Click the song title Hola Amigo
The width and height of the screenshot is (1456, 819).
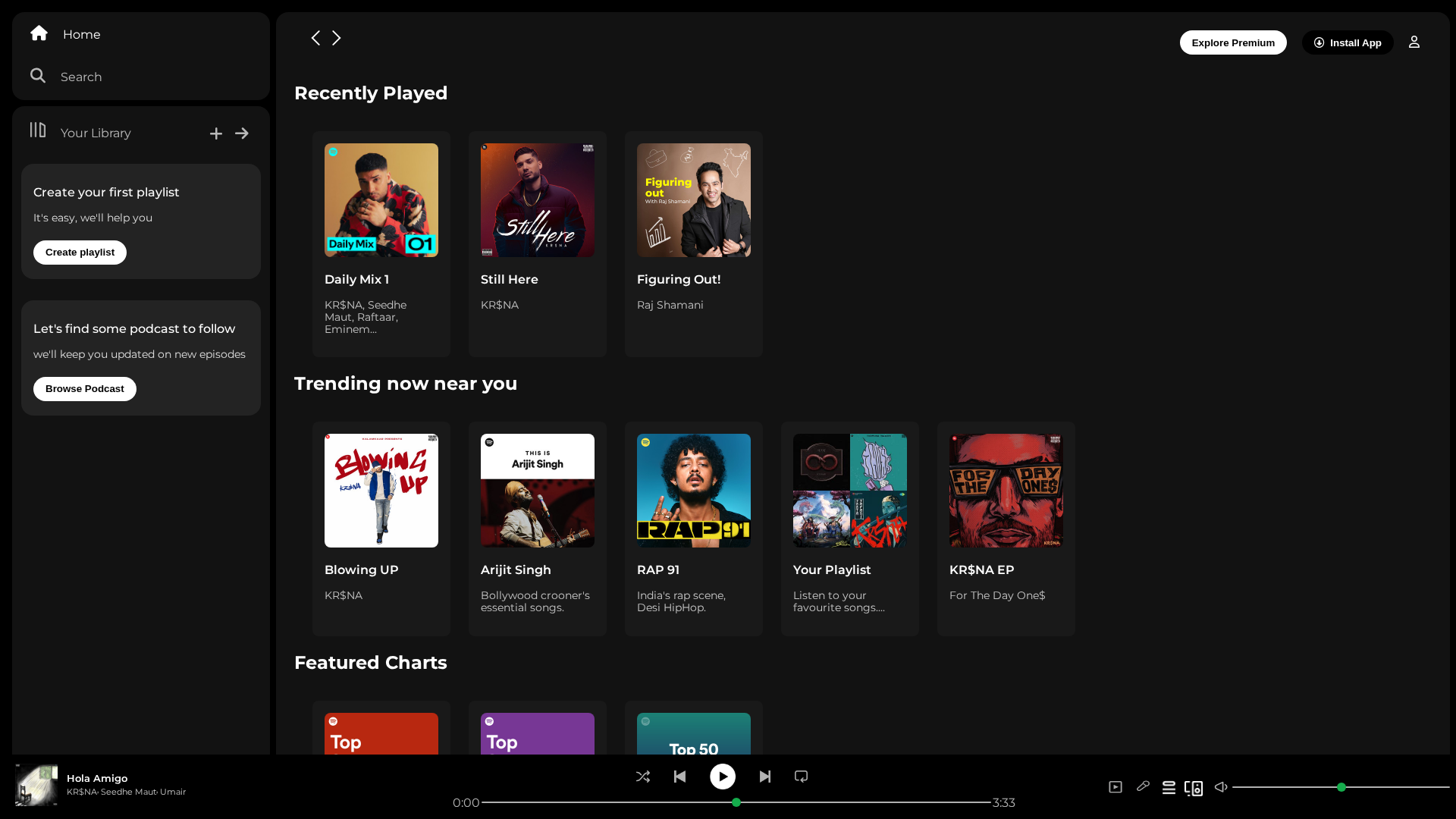tap(97, 778)
